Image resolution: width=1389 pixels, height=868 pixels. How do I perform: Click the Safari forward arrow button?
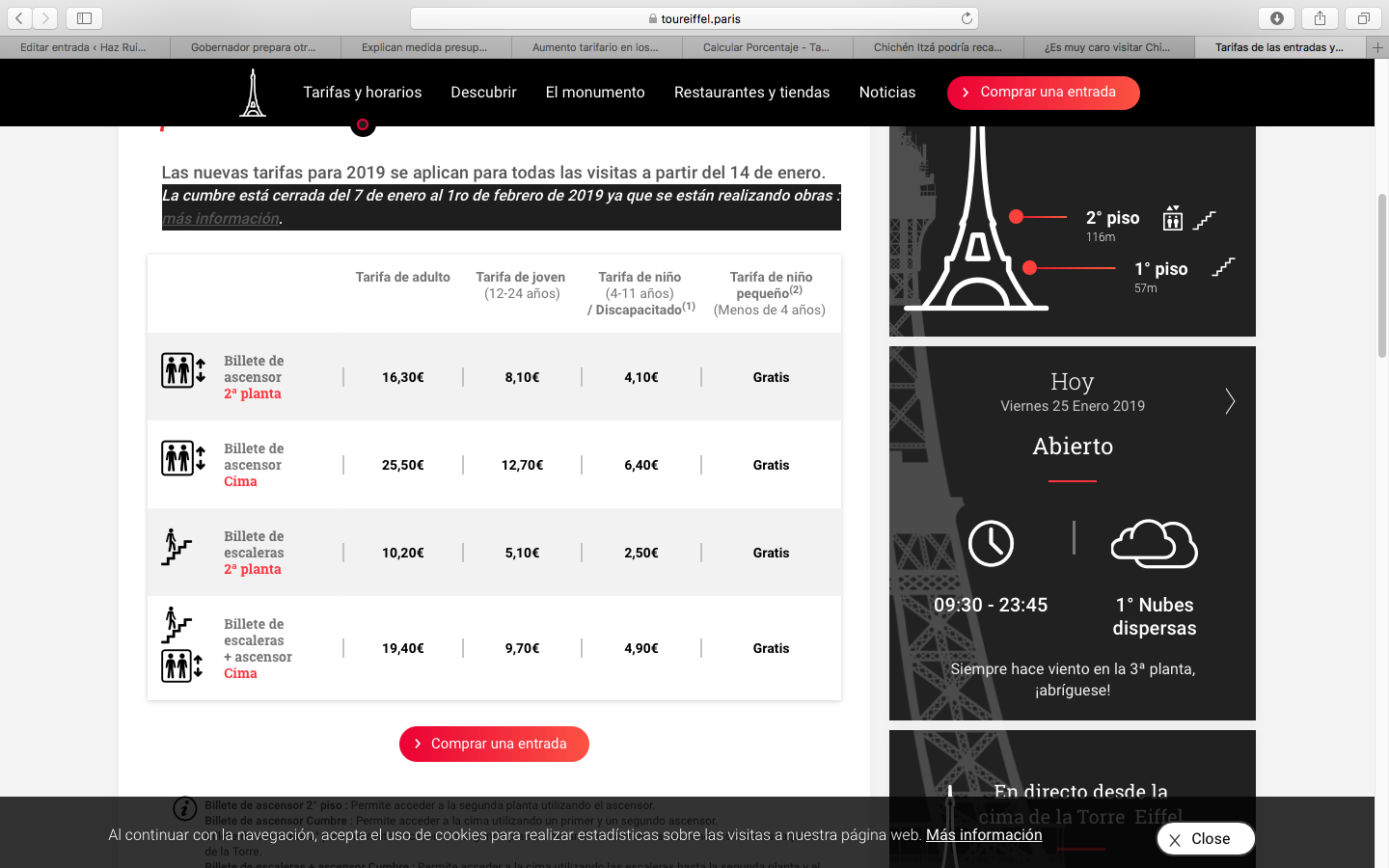click(45, 17)
